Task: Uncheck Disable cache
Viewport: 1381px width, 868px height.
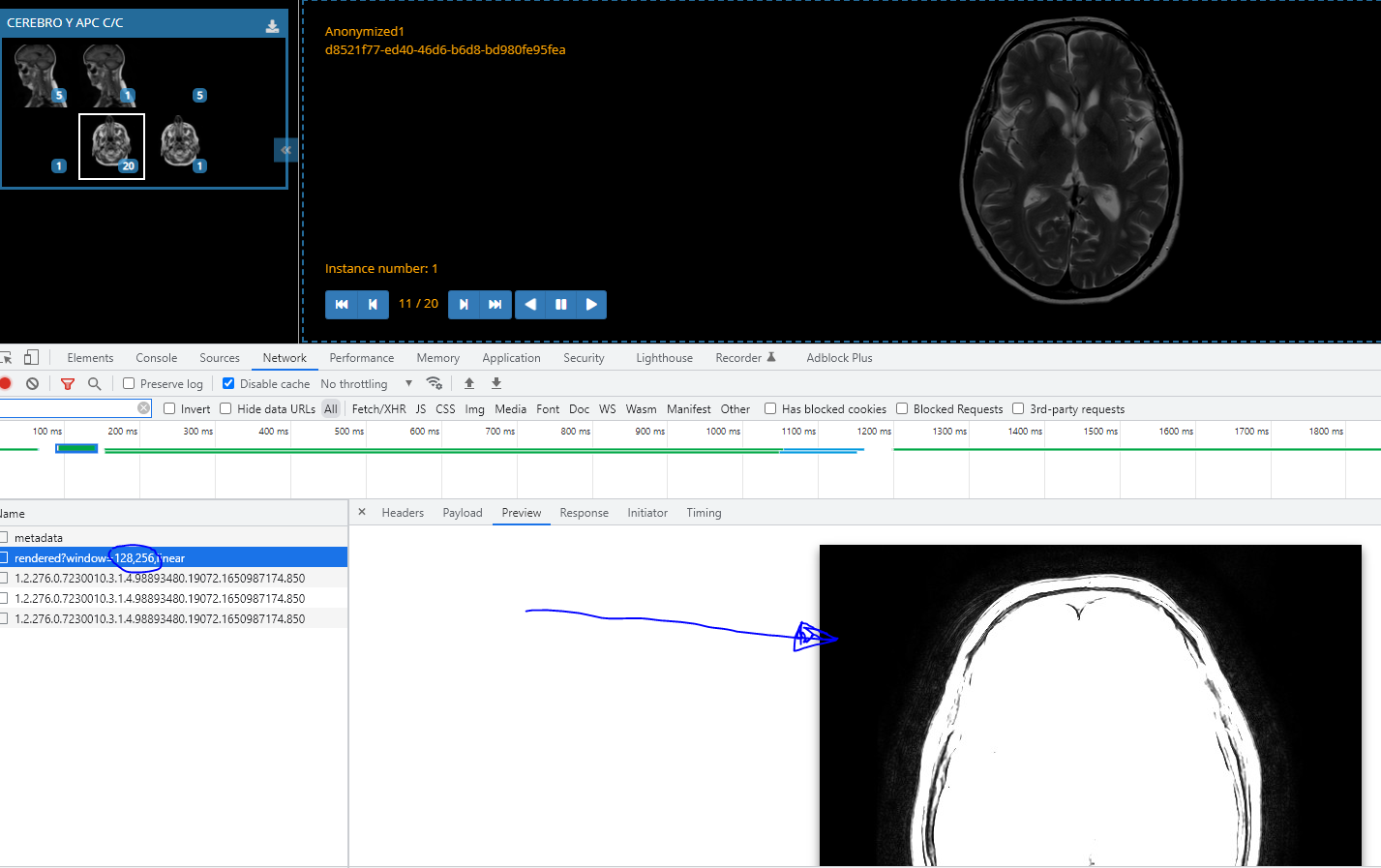Action: [x=228, y=383]
